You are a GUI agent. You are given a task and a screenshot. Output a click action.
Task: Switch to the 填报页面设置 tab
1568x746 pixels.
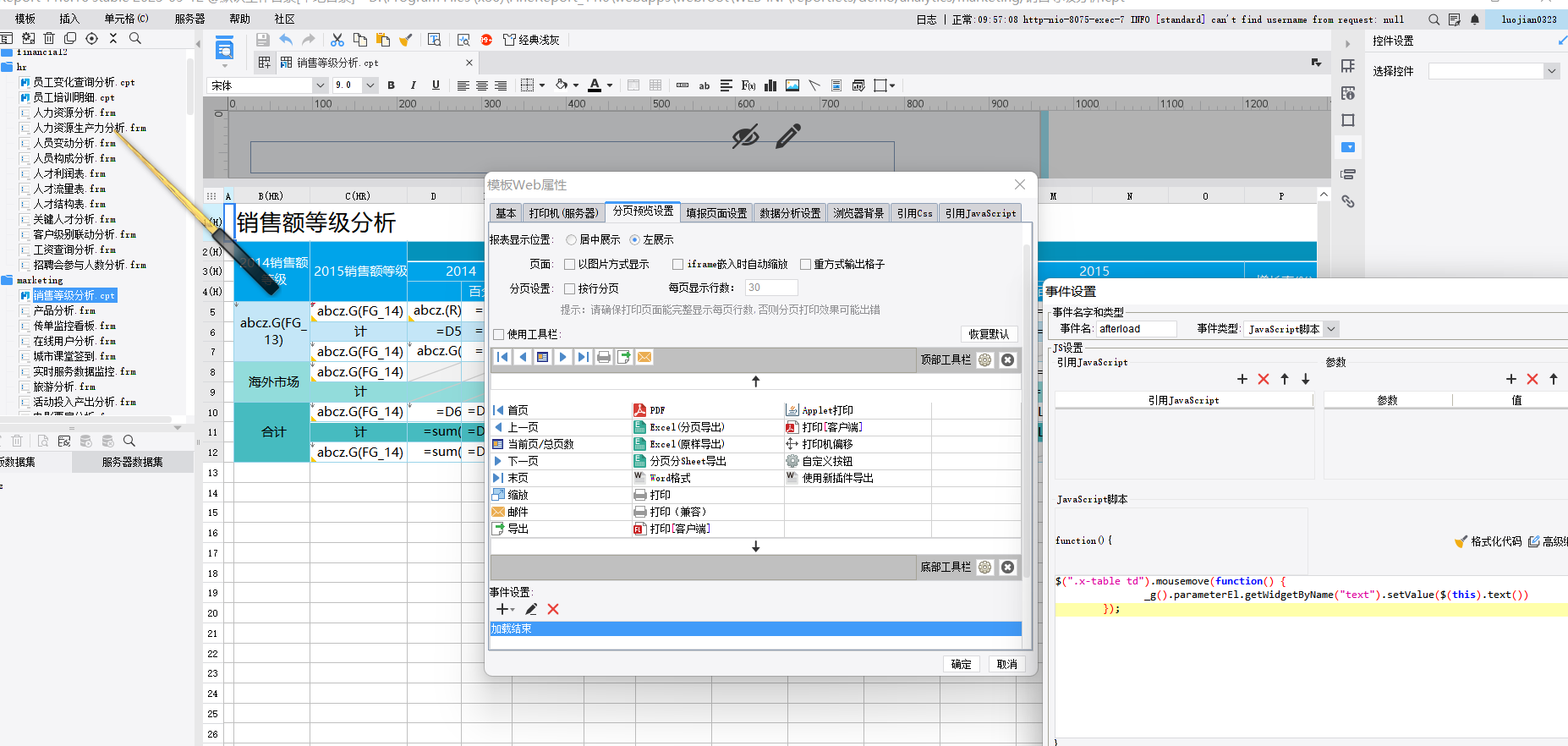coord(716,213)
